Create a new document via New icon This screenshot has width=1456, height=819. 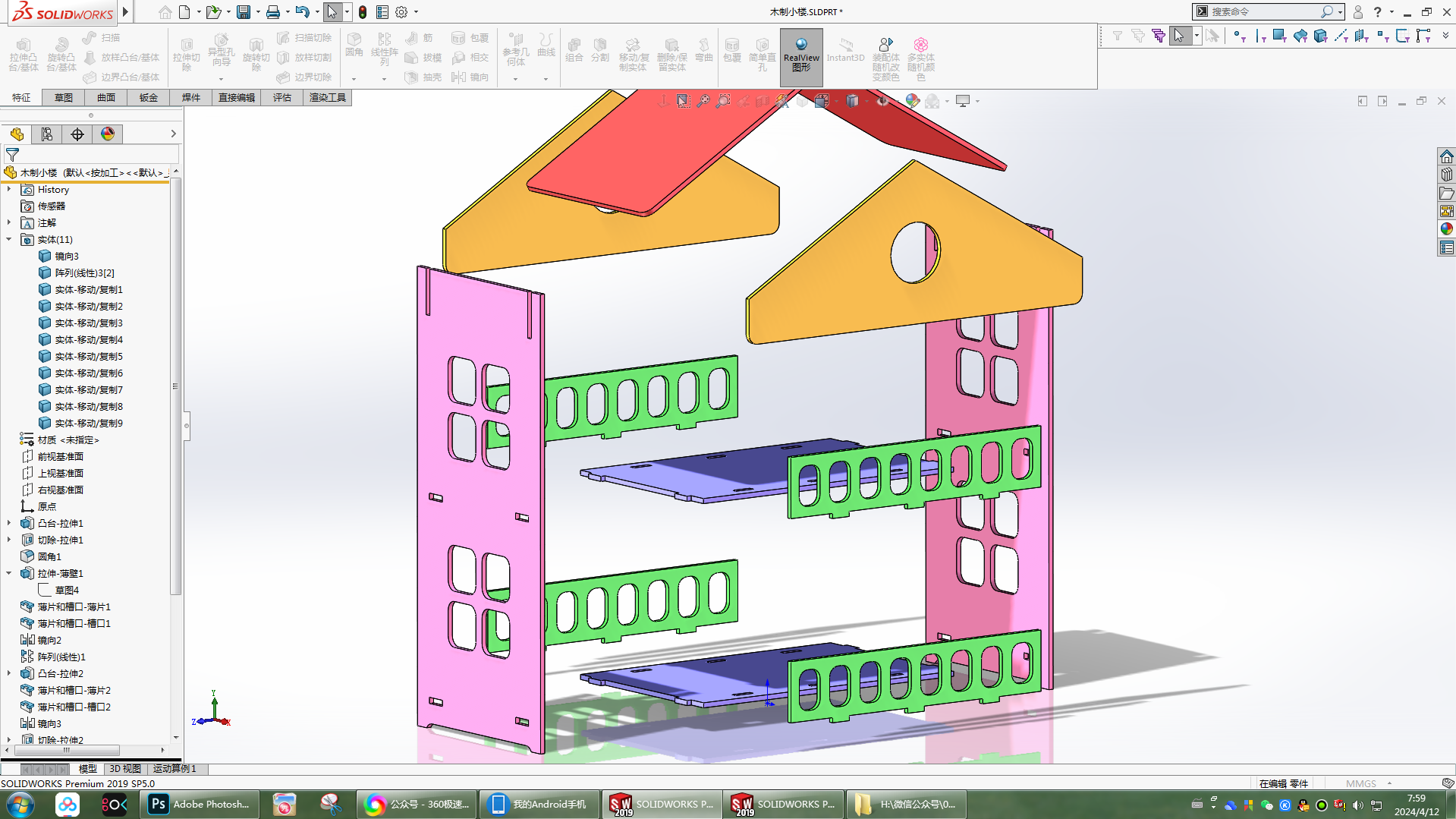coord(184,12)
